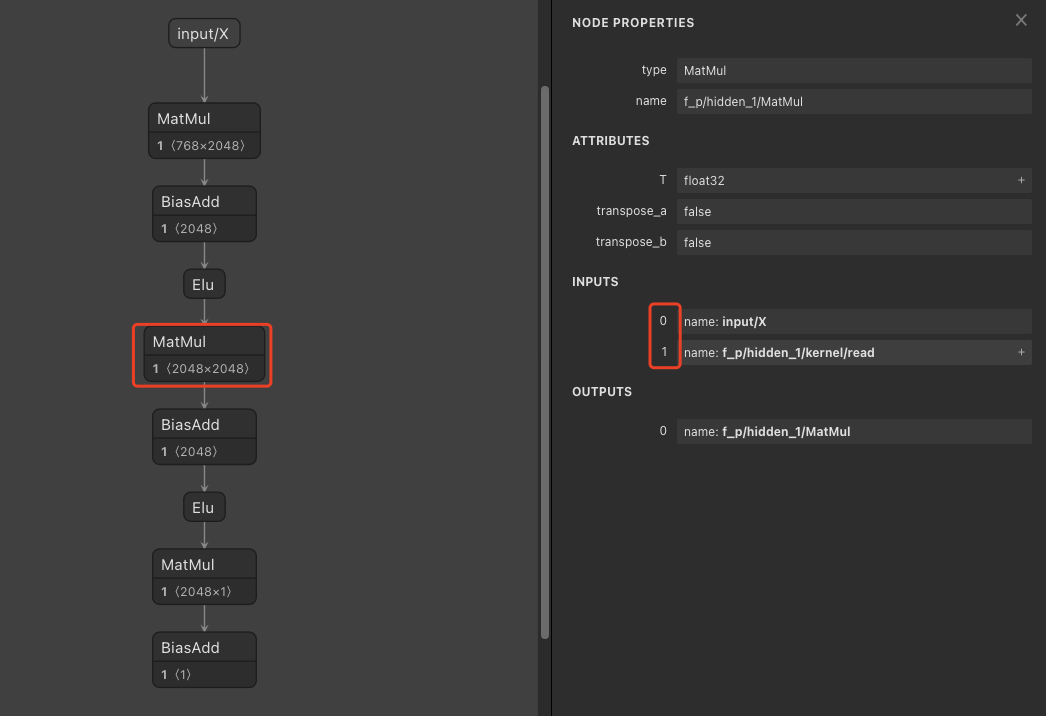
Task: Select the BiasAdd (2048) node below the selection
Action: 204,437
